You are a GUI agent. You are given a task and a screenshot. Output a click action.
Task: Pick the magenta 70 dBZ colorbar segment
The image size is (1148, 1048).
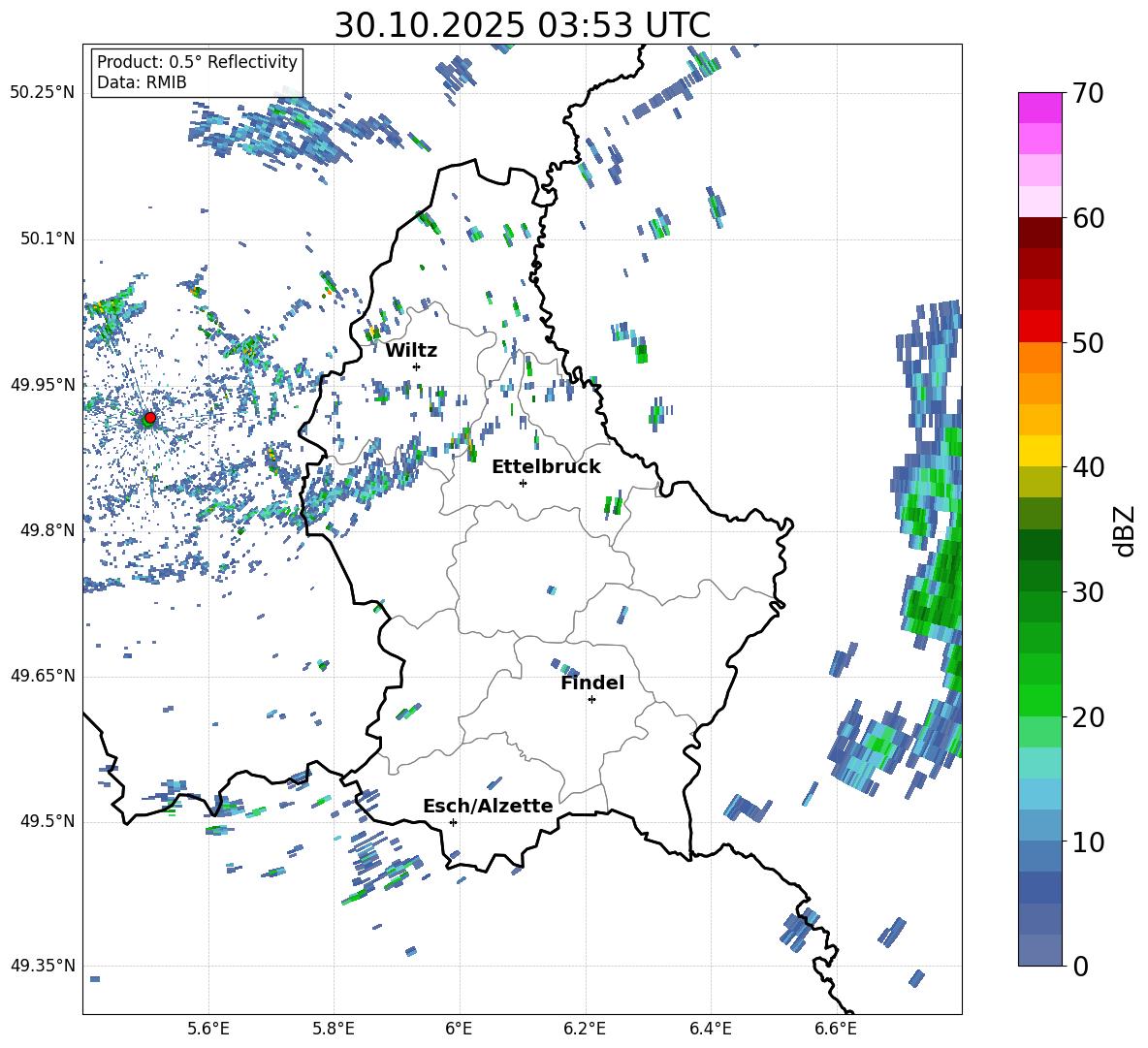click(x=1039, y=108)
